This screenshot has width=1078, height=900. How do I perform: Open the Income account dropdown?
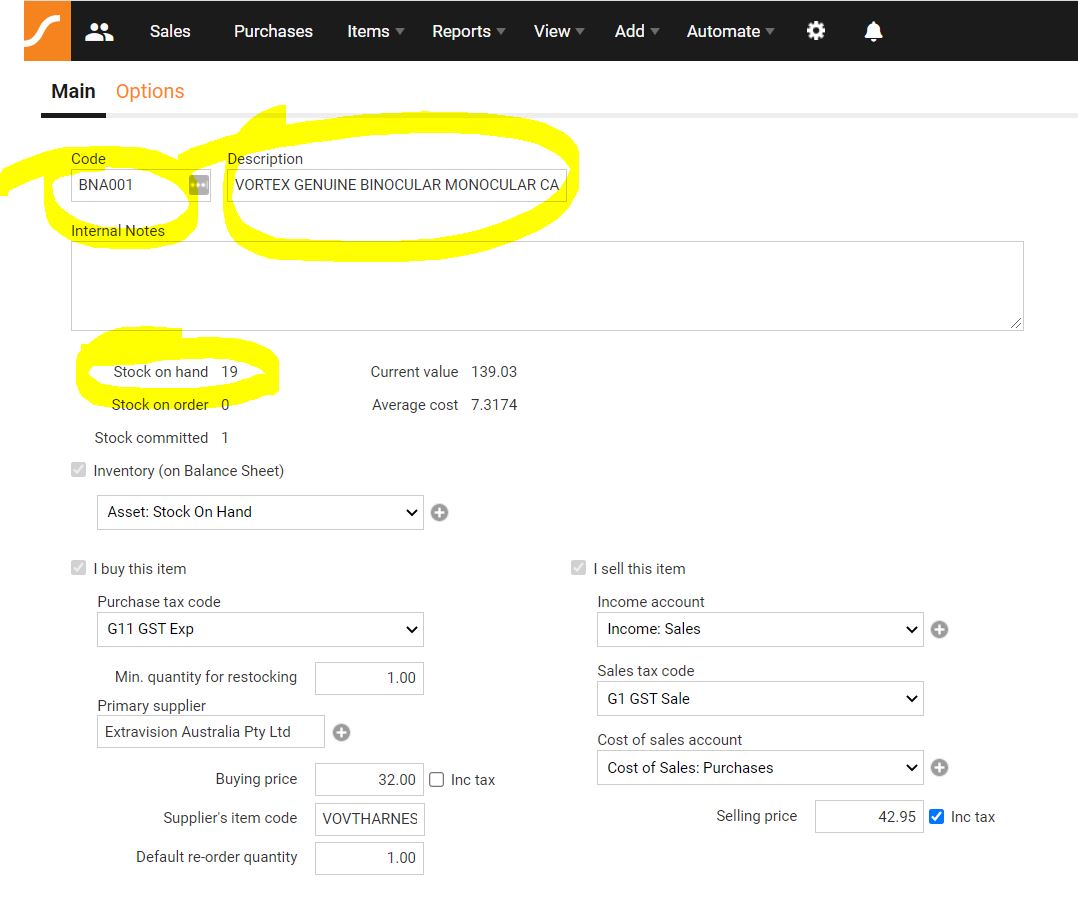760,629
